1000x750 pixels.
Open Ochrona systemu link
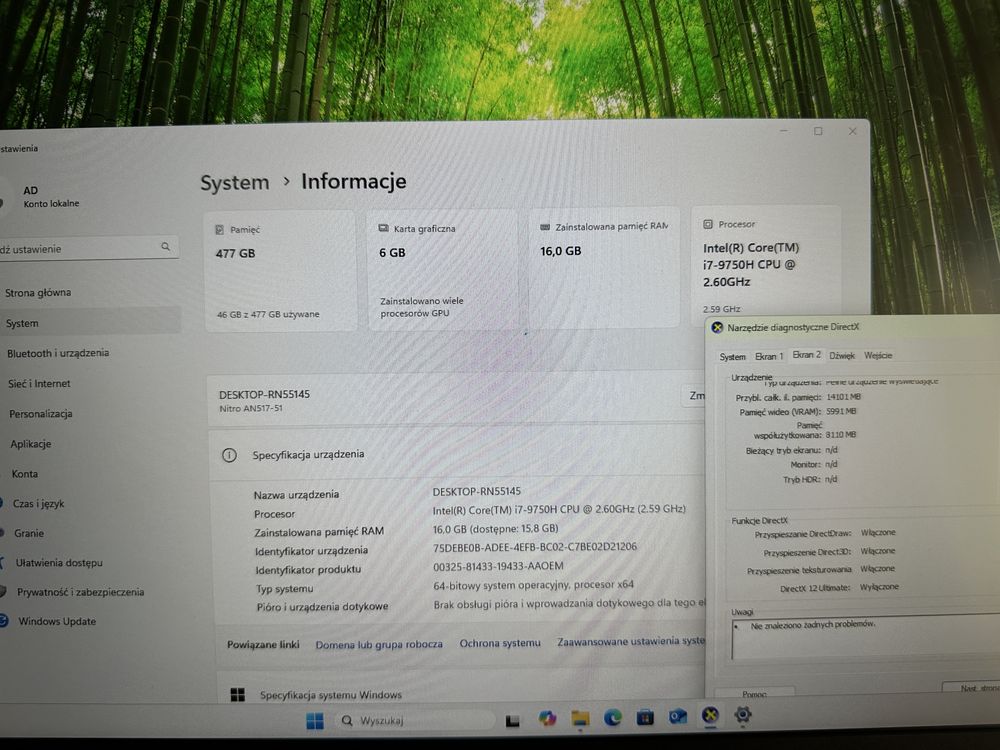500,643
